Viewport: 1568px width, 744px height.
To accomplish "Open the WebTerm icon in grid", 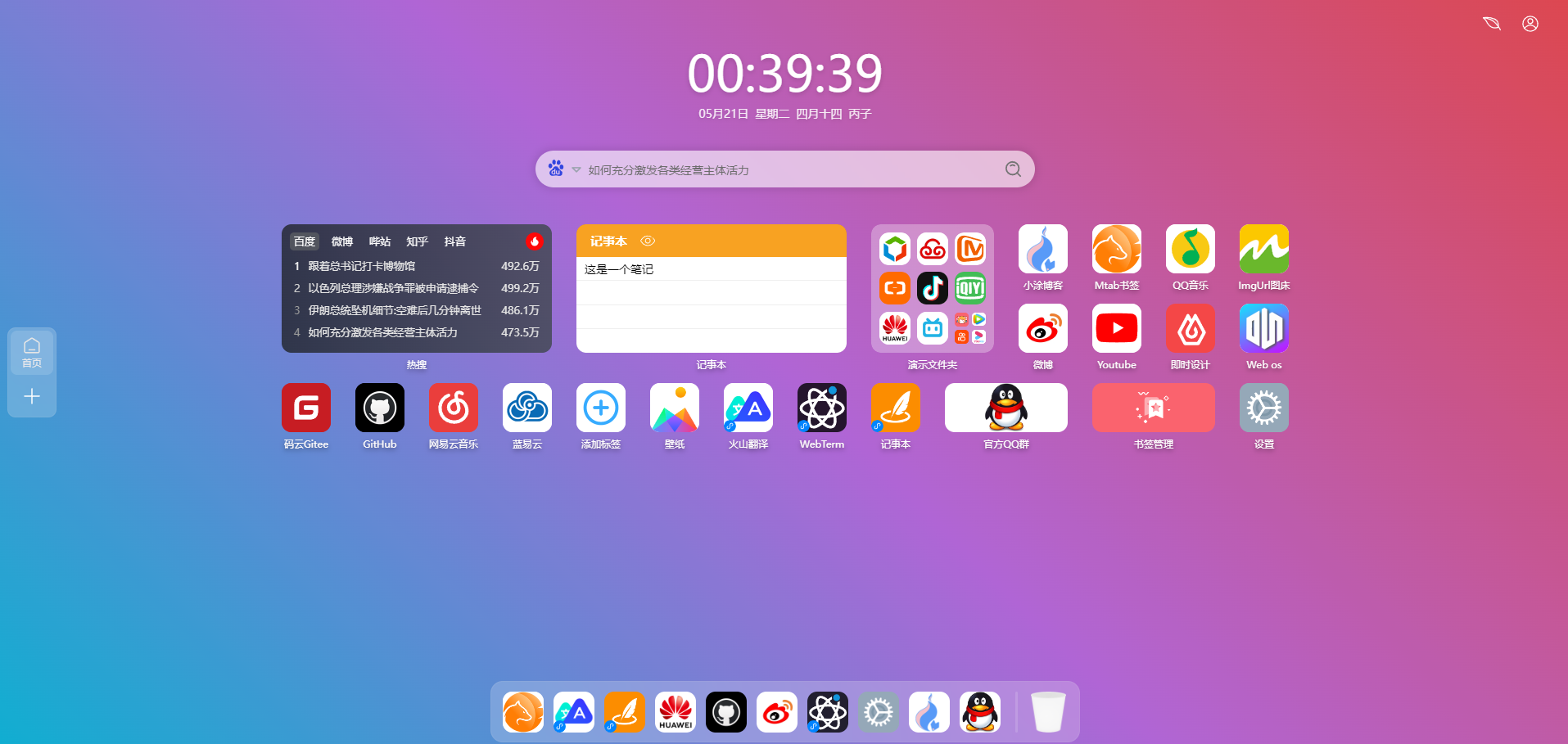I will tap(821, 408).
